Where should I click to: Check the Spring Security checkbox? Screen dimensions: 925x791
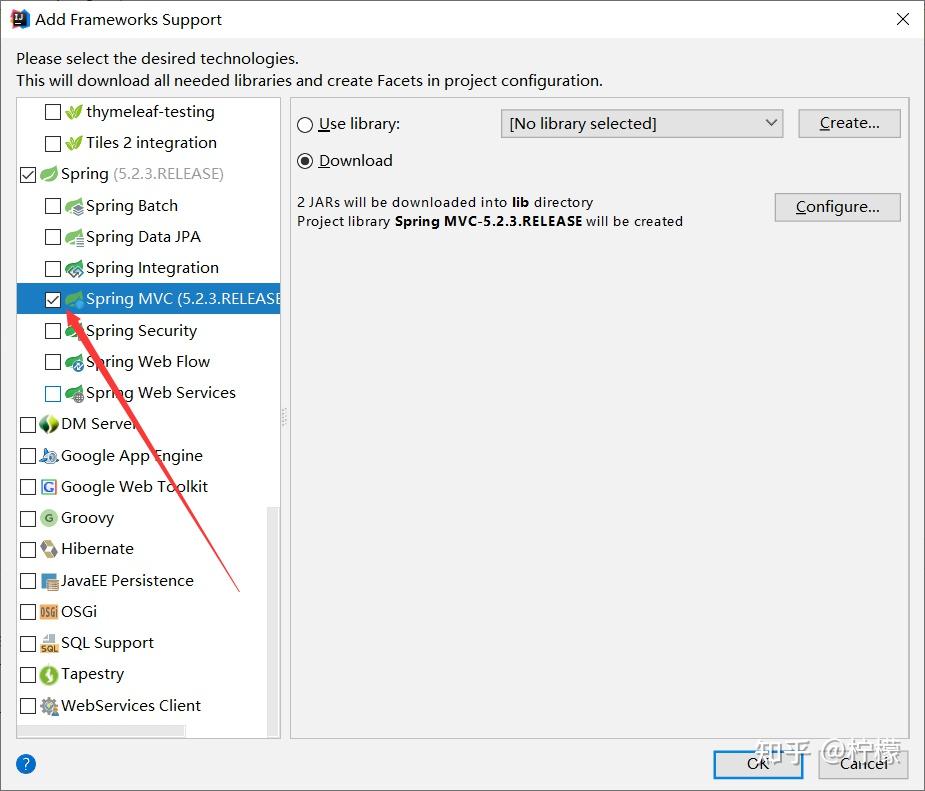(x=53, y=331)
